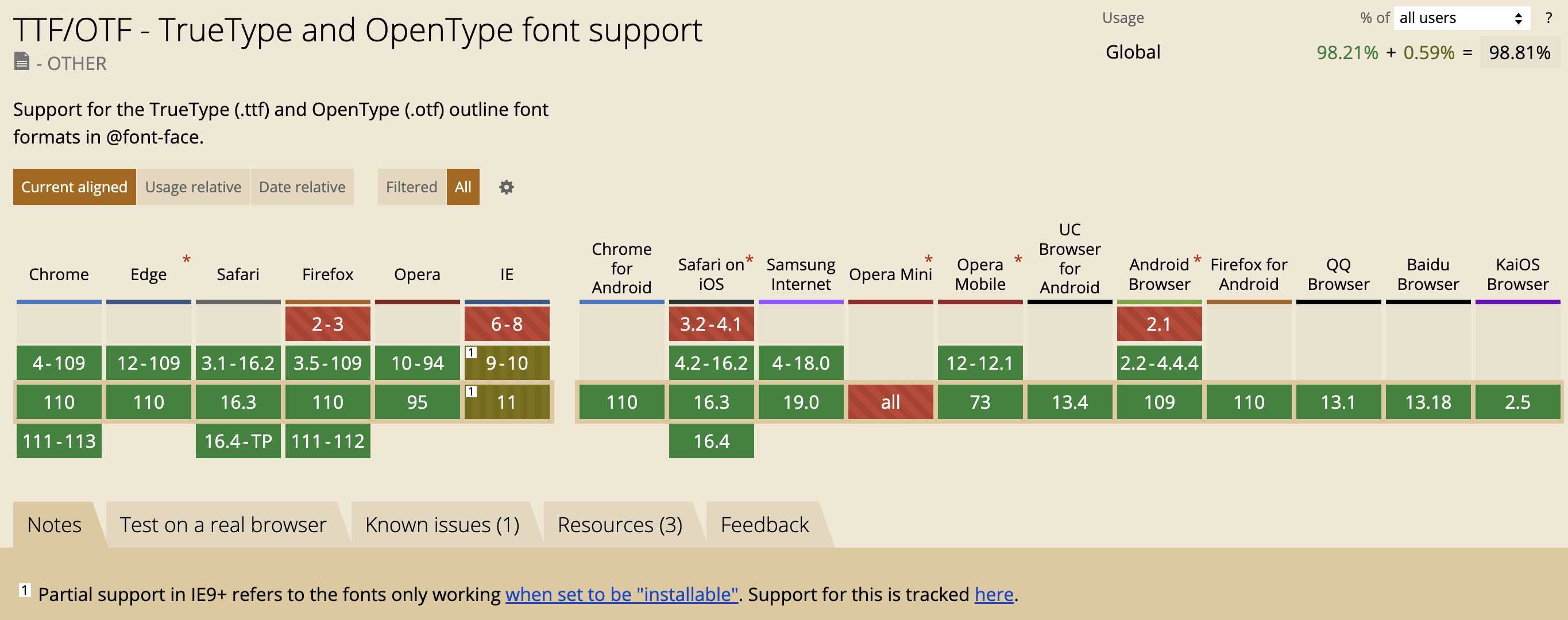Switch to the Resources (3) tab

click(x=620, y=525)
